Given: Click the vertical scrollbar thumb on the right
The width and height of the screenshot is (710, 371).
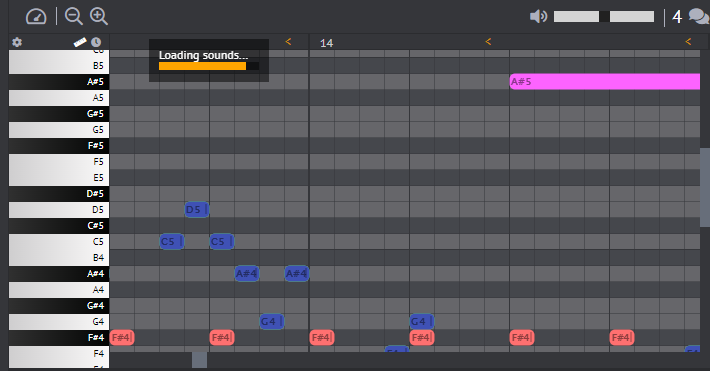Looking at the screenshot, I should click(705, 187).
